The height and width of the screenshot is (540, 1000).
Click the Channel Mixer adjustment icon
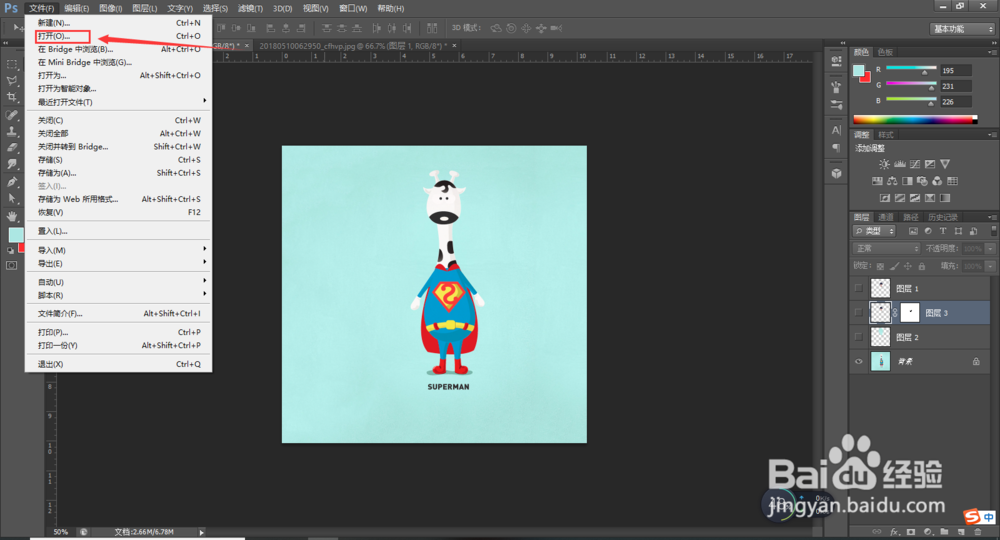pos(937,181)
